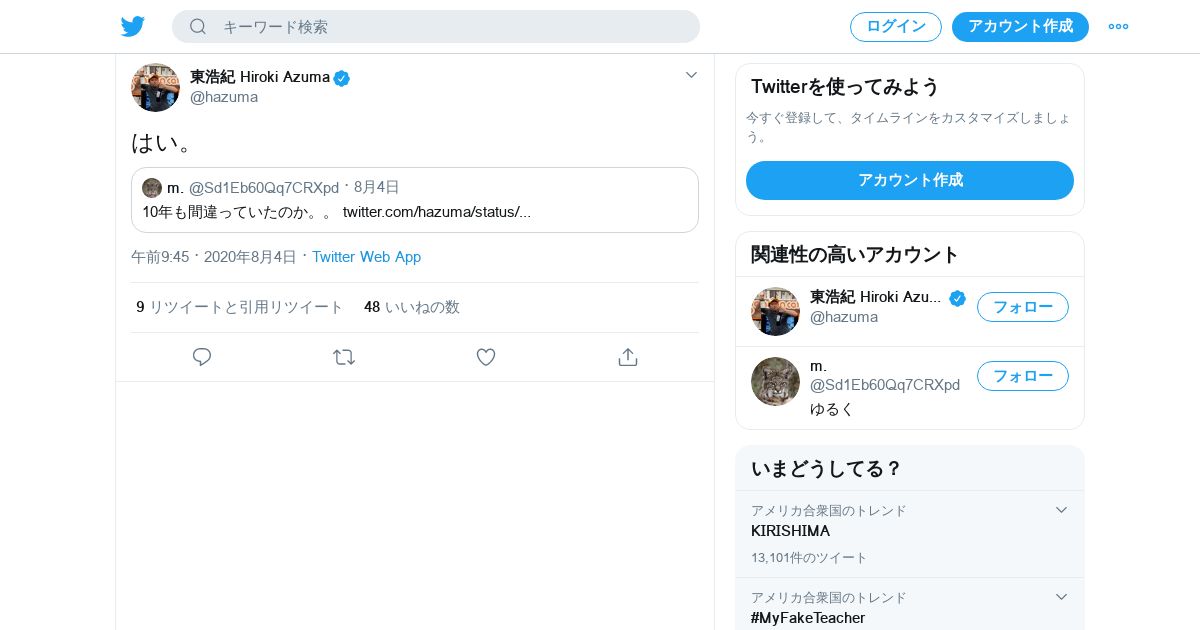
Task: Type in the キーワード検索 search field
Action: pos(450,27)
